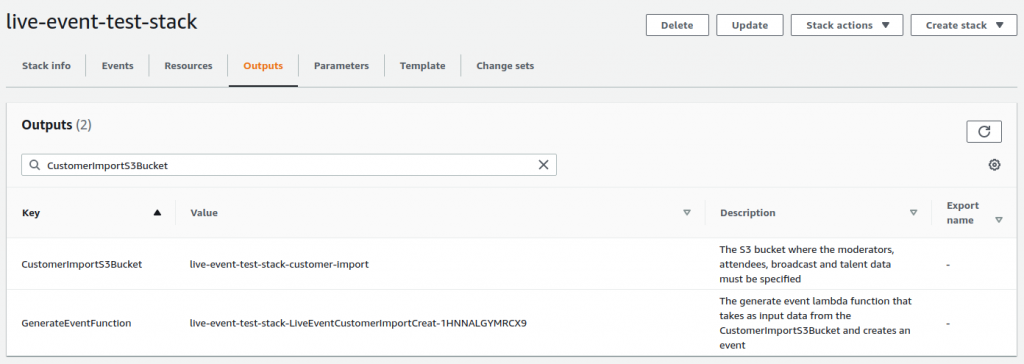1024x364 pixels.
Task: Open the Stack actions dropdown
Action: pos(846,25)
